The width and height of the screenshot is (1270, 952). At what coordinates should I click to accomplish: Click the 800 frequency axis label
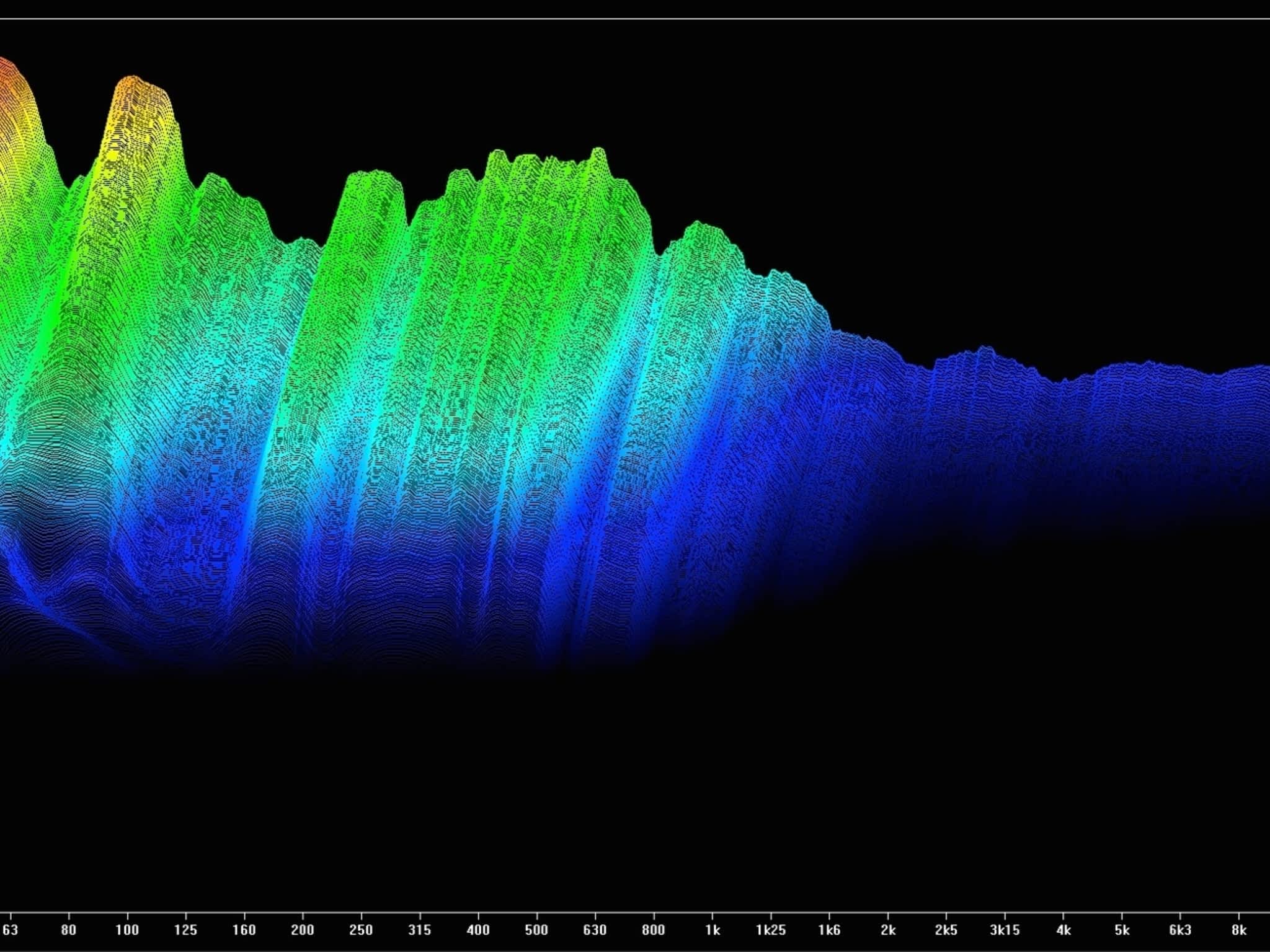(654, 930)
